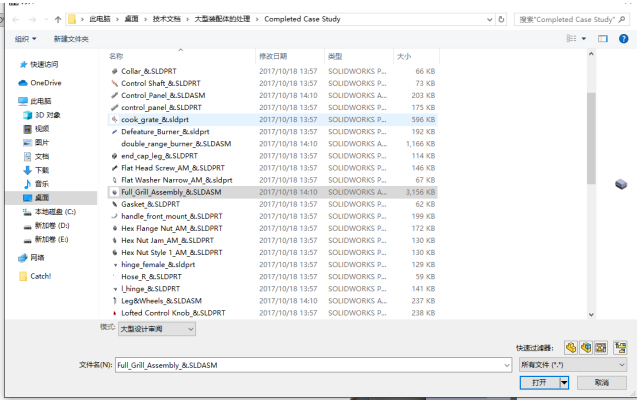Select file hinge_female_&.sldprt
This screenshot has width=642, height=402.
pos(158,264)
